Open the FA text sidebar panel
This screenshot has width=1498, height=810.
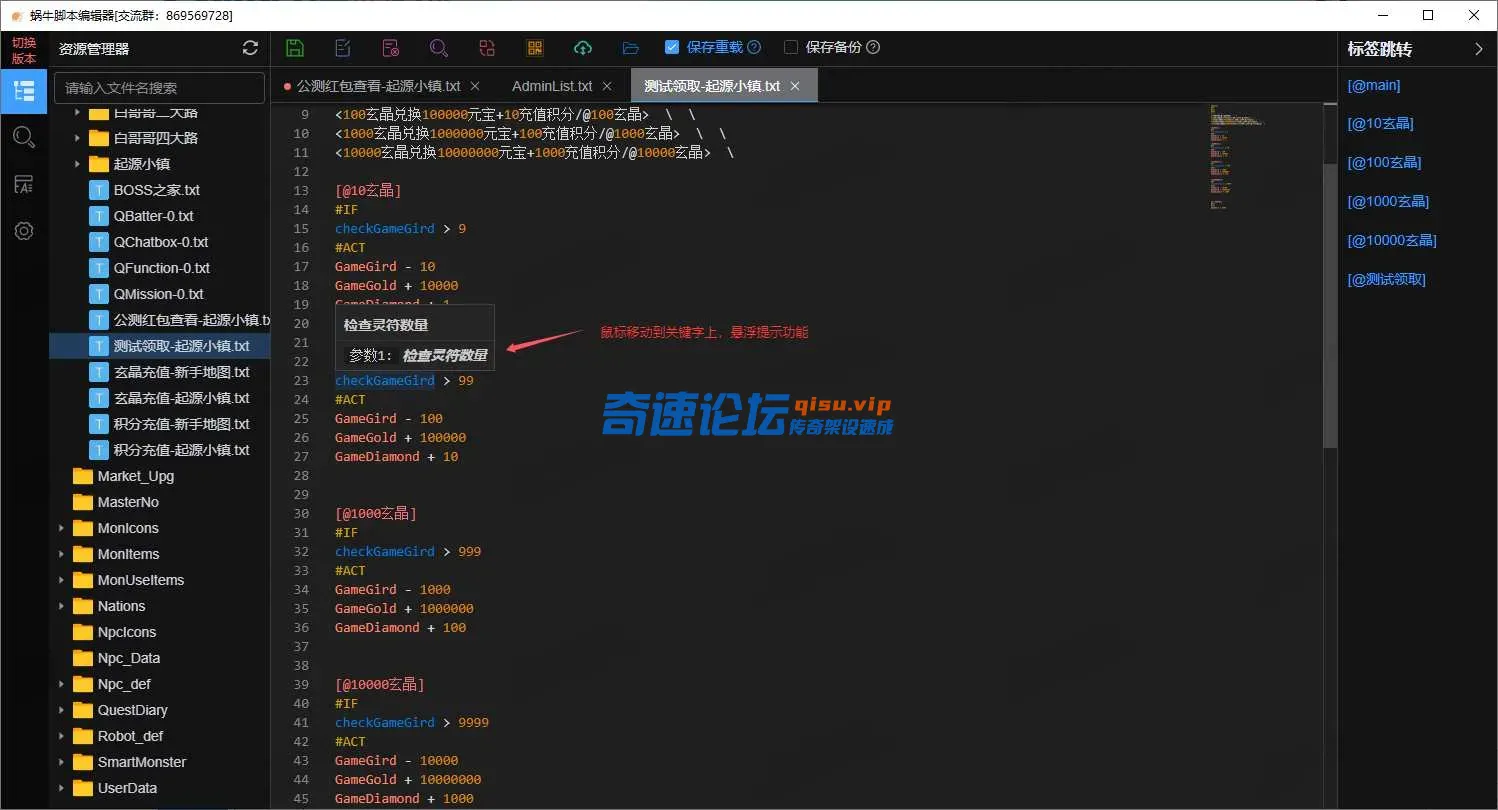tap(24, 184)
